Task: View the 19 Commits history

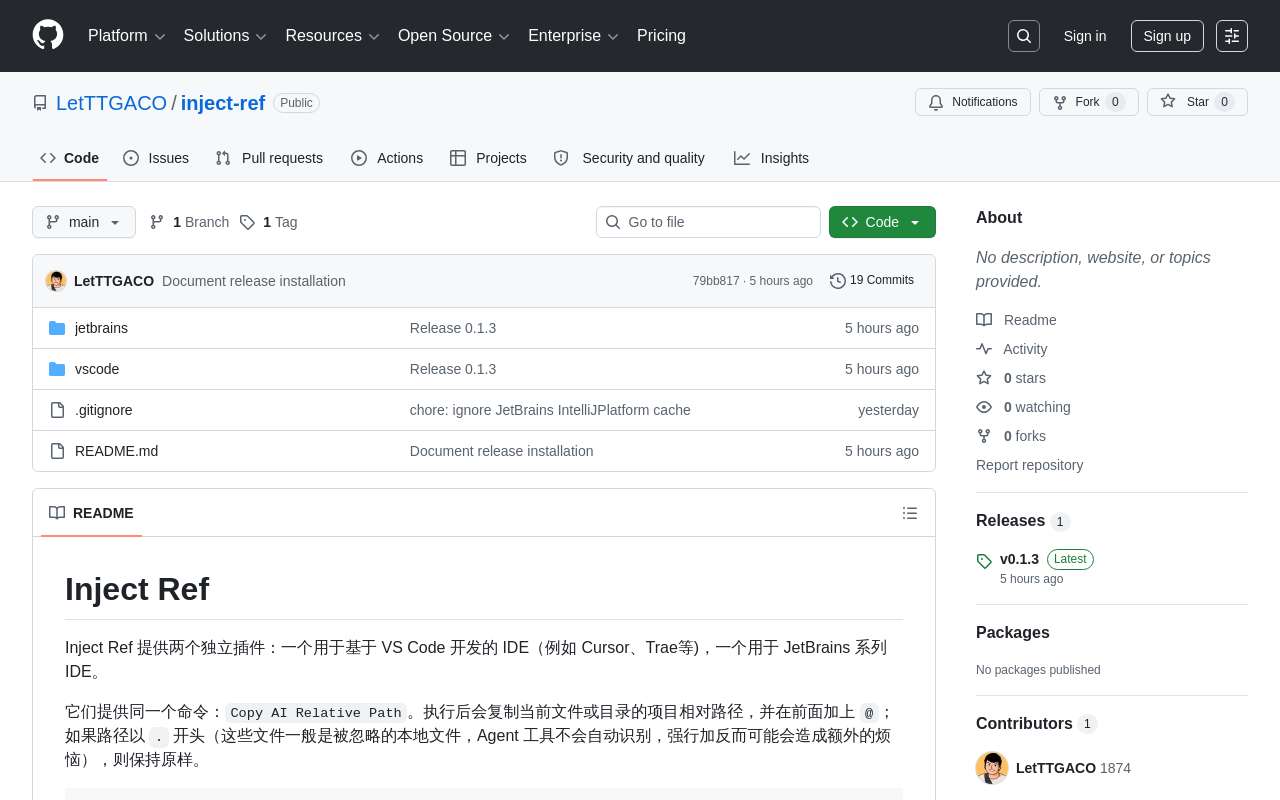Action: (872, 281)
